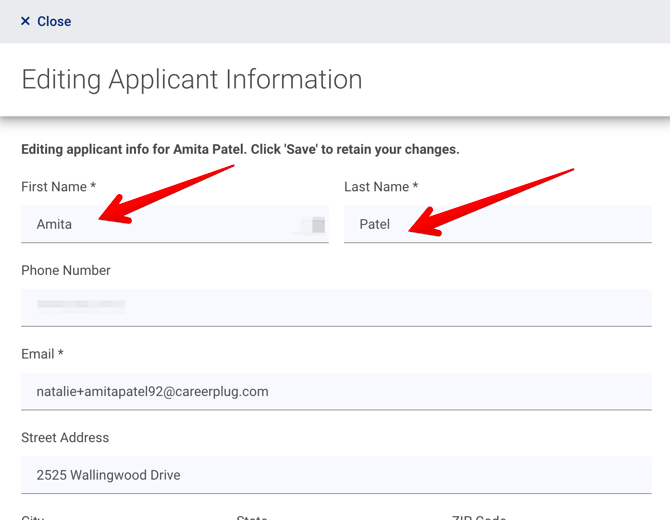Click the Editing Applicant Information heading
This screenshot has height=520, width=670.
(192, 79)
